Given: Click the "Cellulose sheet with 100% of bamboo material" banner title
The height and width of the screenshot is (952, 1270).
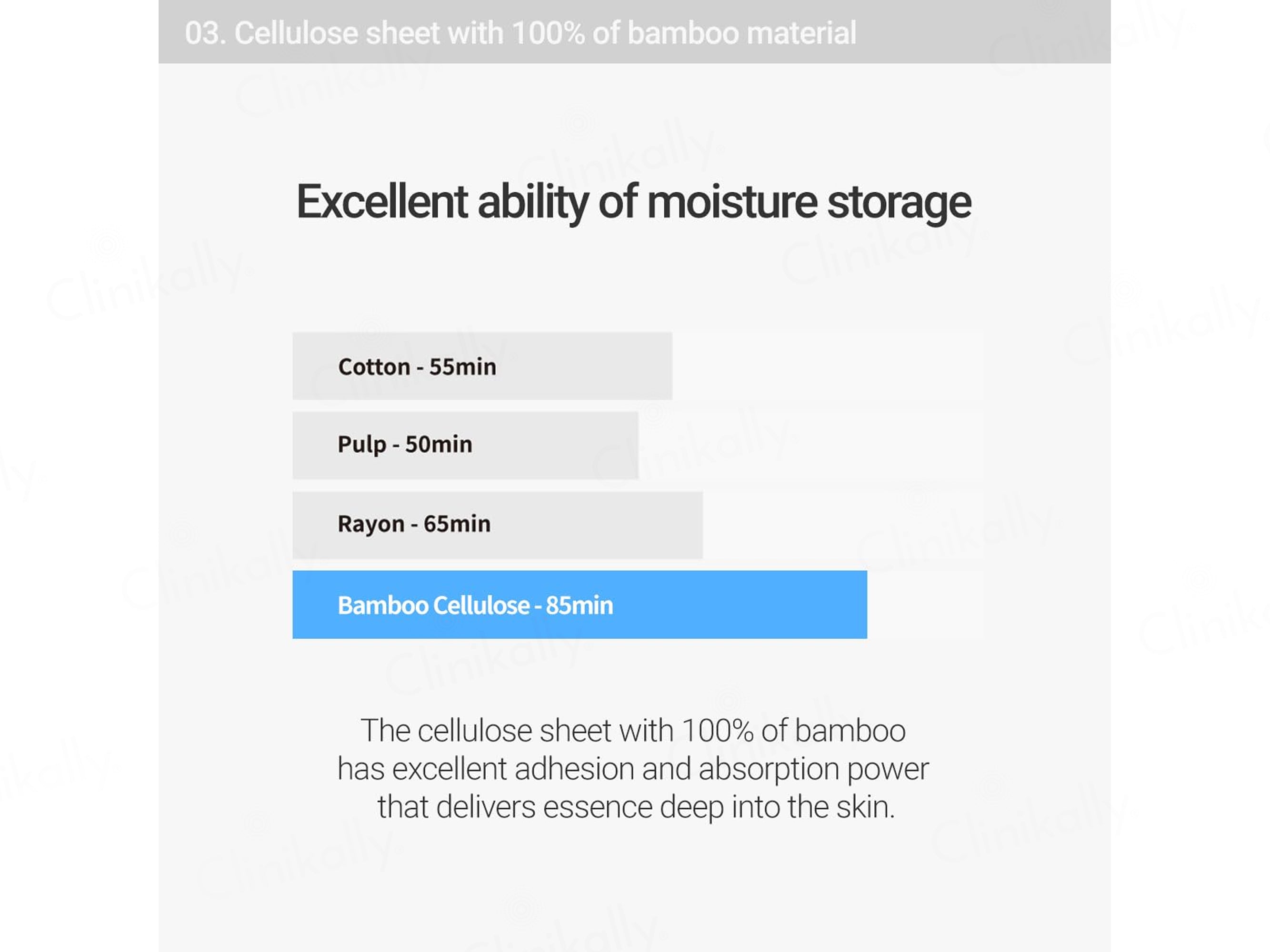Looking at the screenshot, I should [x=545, y=33].
